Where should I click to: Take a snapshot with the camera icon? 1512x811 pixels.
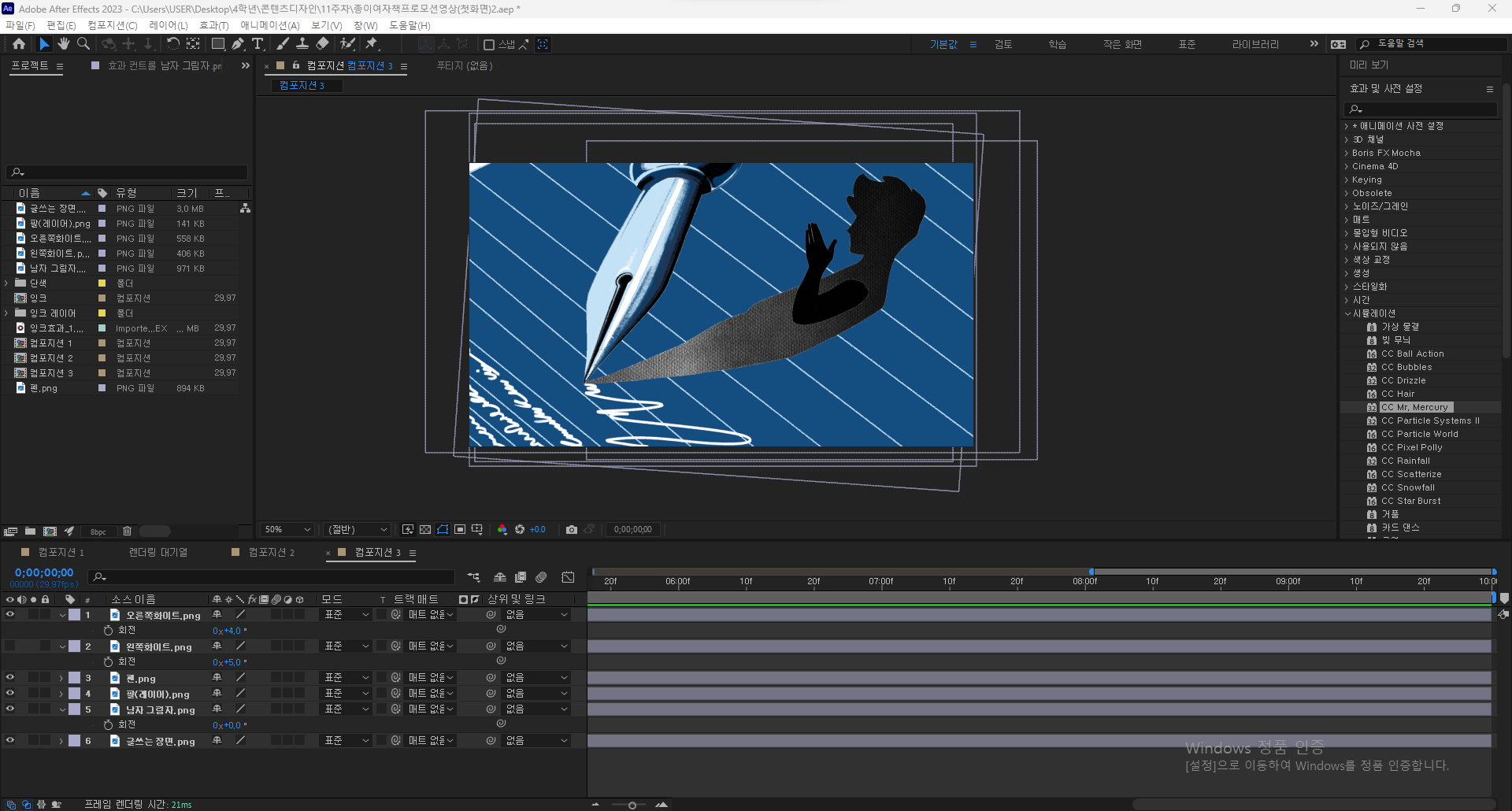coord(572,530)
